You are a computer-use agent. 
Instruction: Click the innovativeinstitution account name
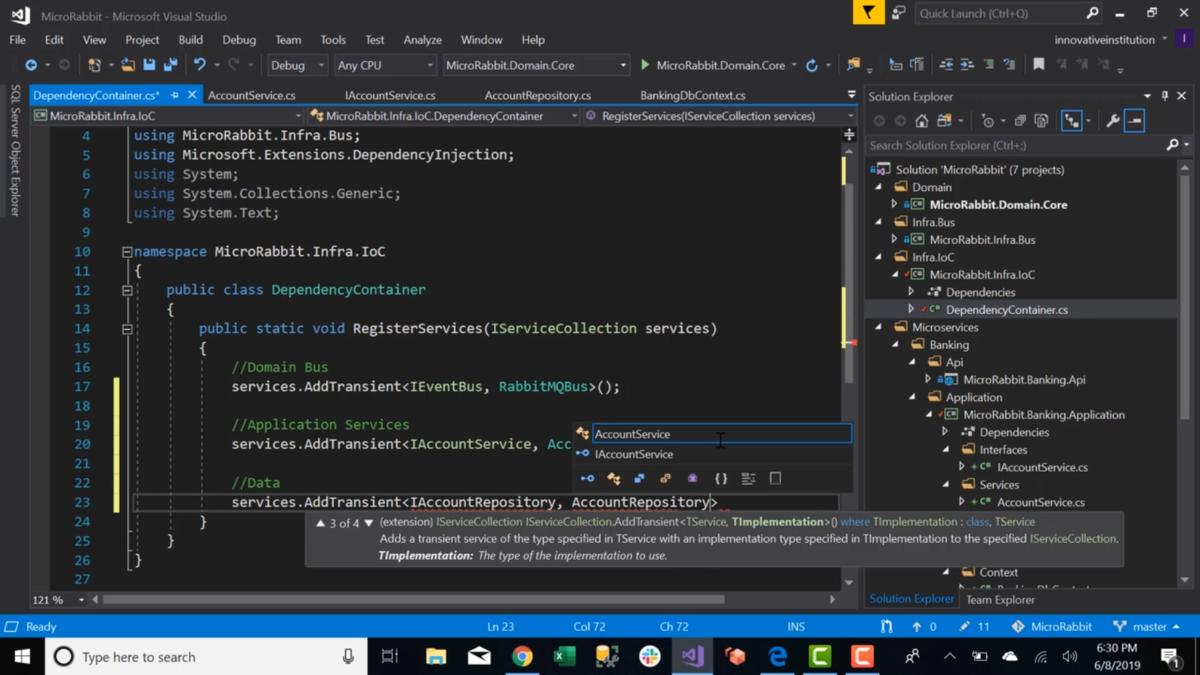[x=1104, y=39]
